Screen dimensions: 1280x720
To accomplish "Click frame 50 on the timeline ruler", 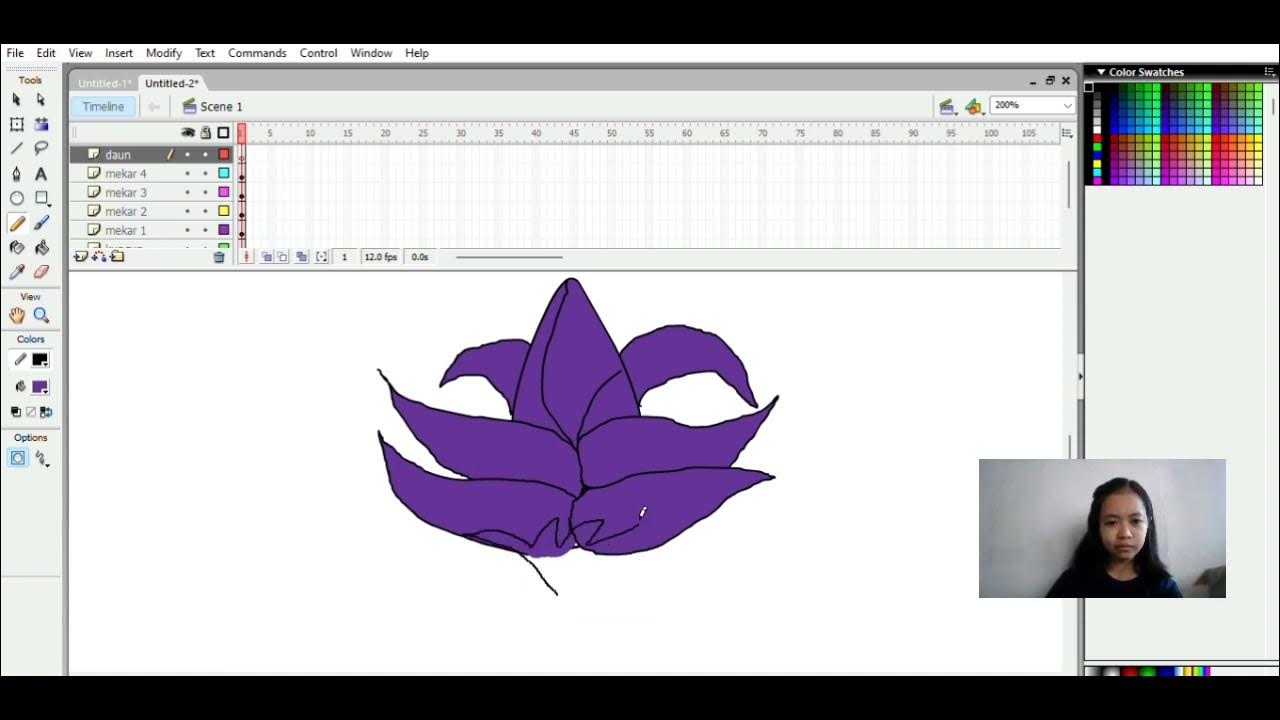I will tap(612, 133).
